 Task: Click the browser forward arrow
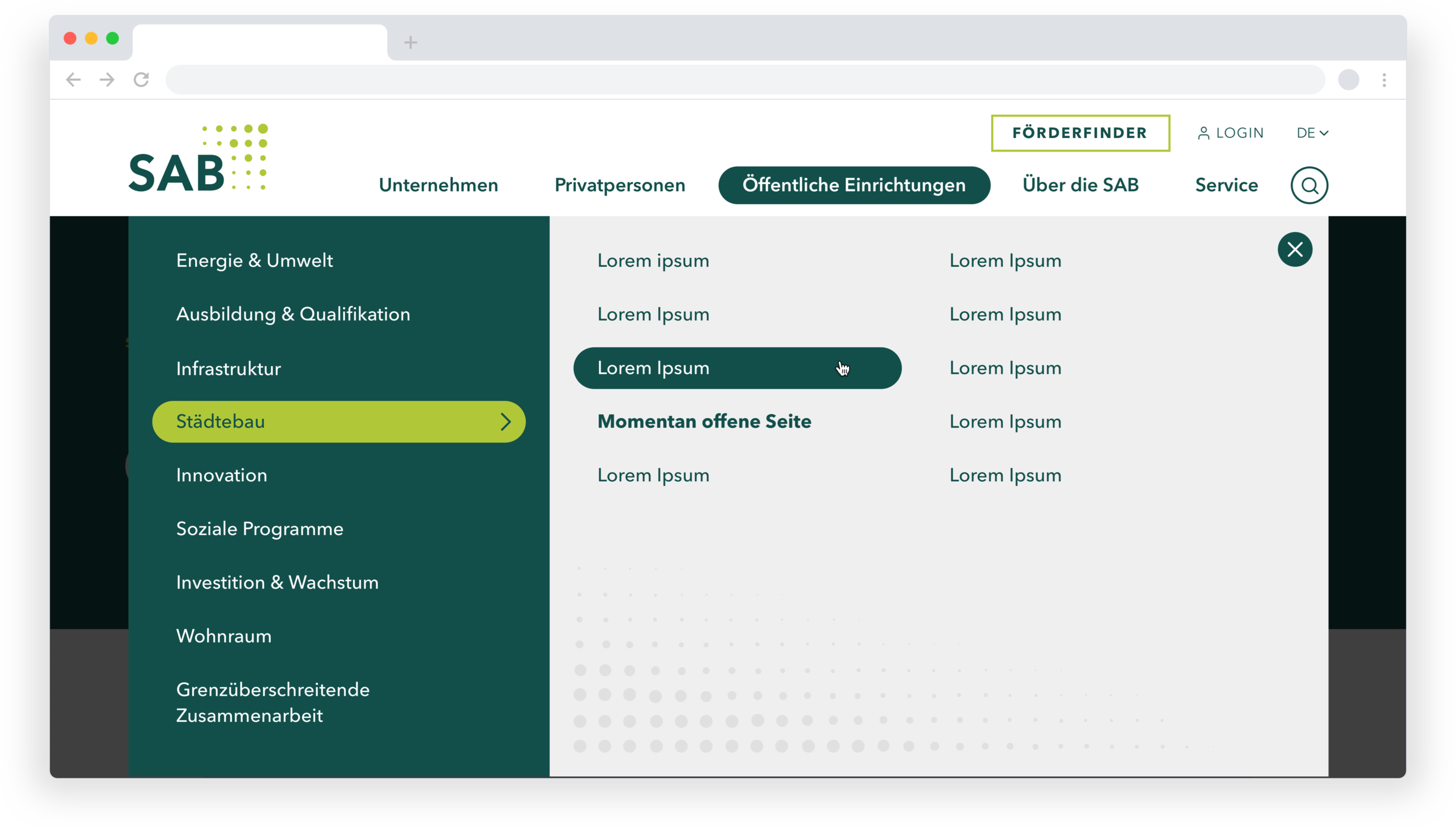pos(107,79)
